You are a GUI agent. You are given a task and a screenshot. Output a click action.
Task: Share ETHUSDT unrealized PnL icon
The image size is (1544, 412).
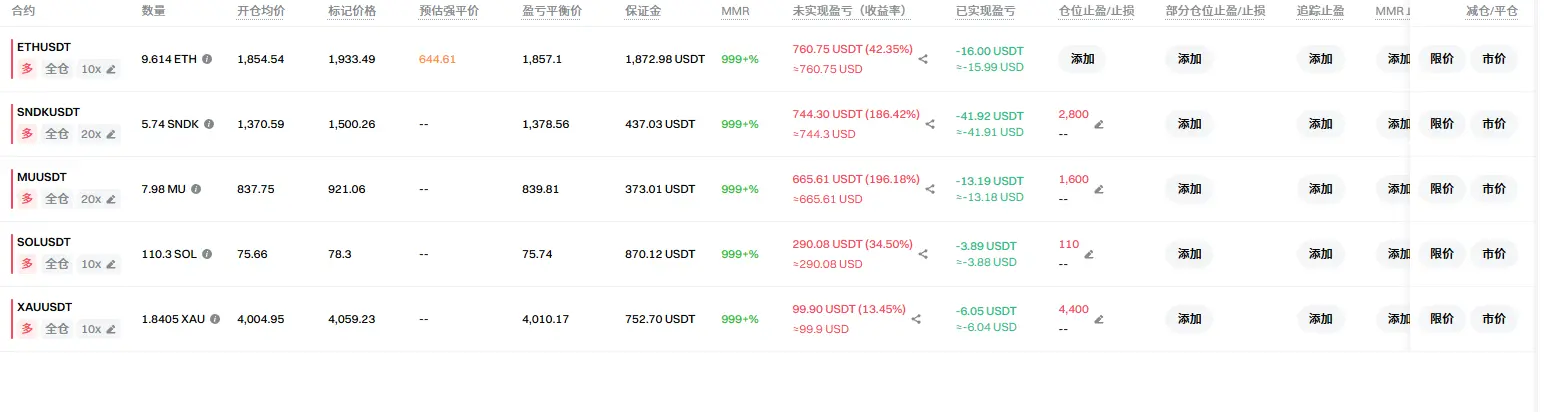pyautogui.click(x=923, y=59)
